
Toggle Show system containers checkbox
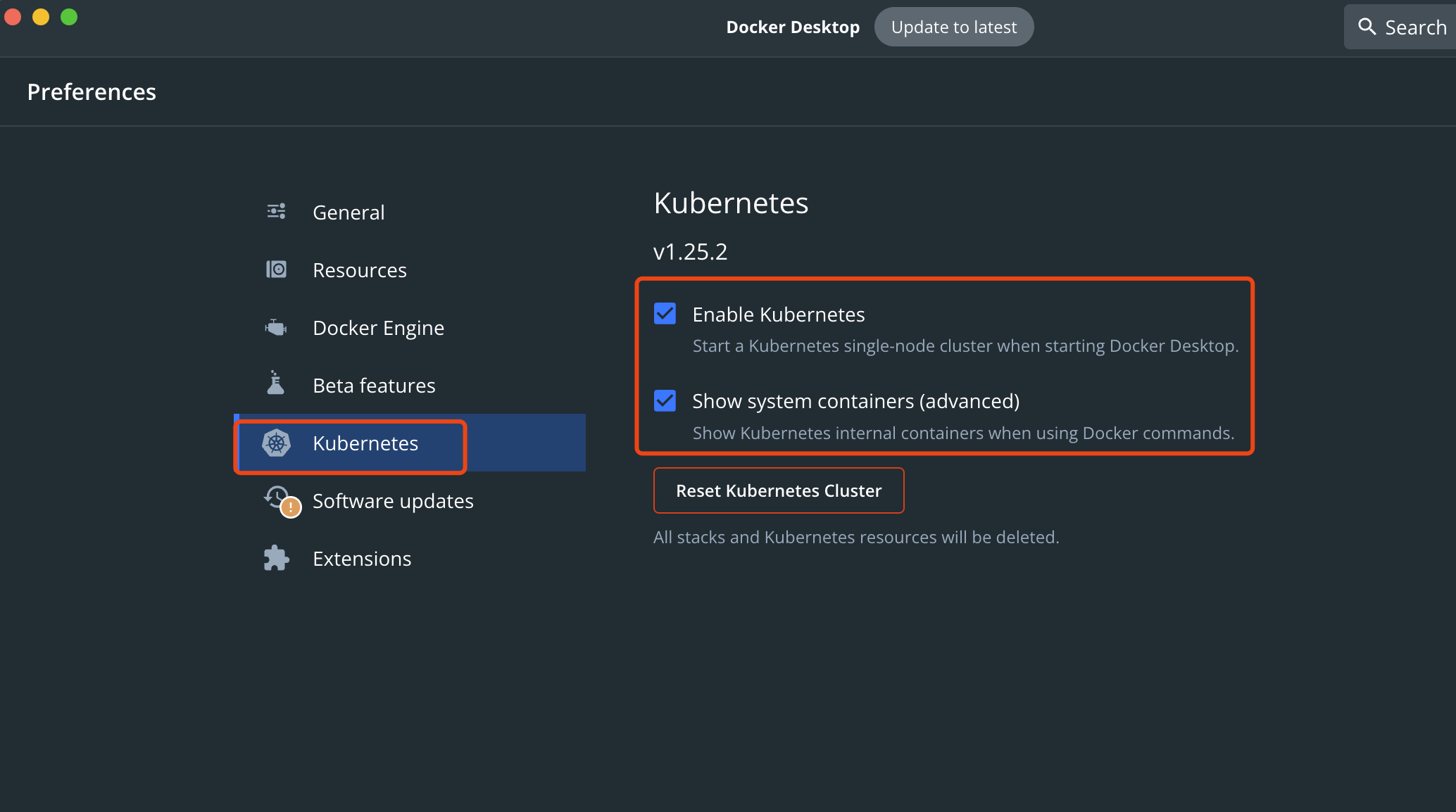click(665, 401)
